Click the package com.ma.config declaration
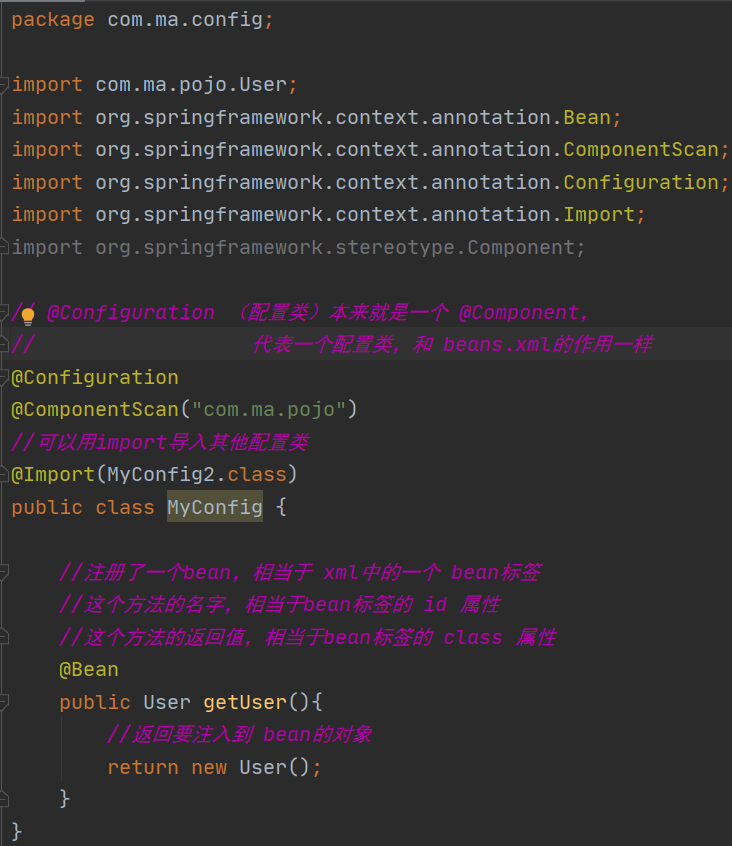Screen dimensions: 732x846 point(140,19)
